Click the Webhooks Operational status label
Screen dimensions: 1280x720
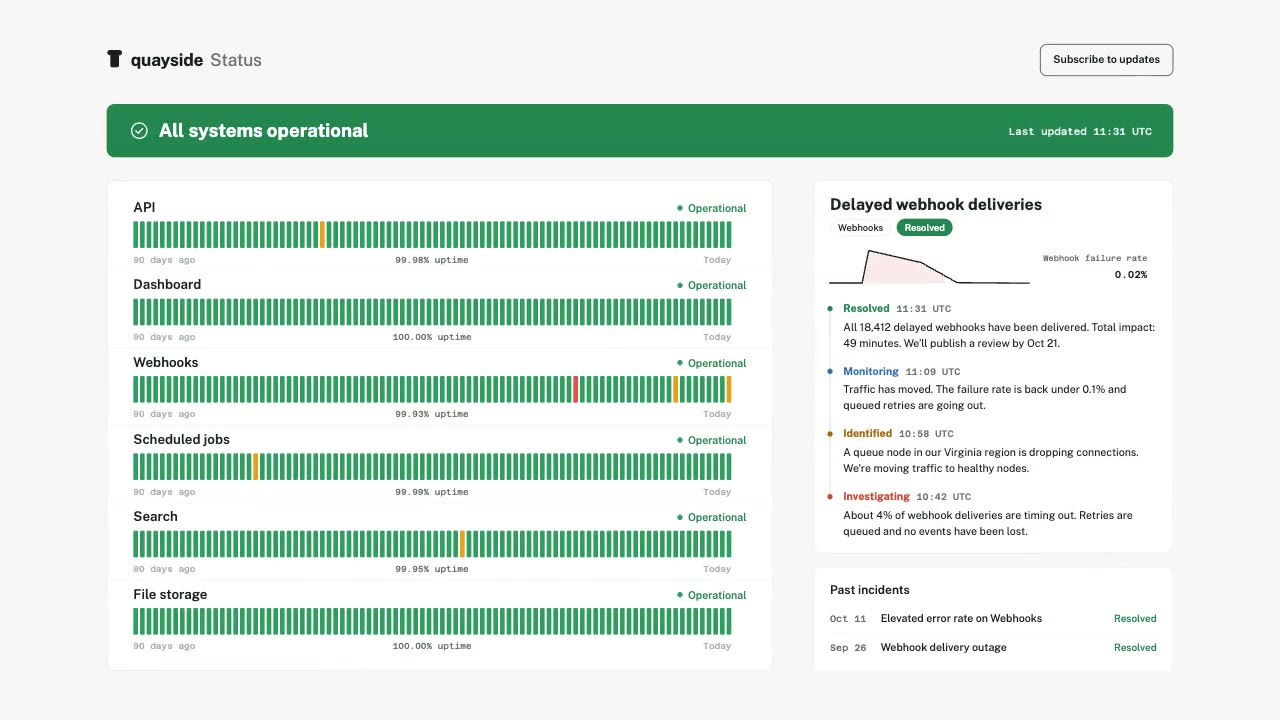click(712, 363)
